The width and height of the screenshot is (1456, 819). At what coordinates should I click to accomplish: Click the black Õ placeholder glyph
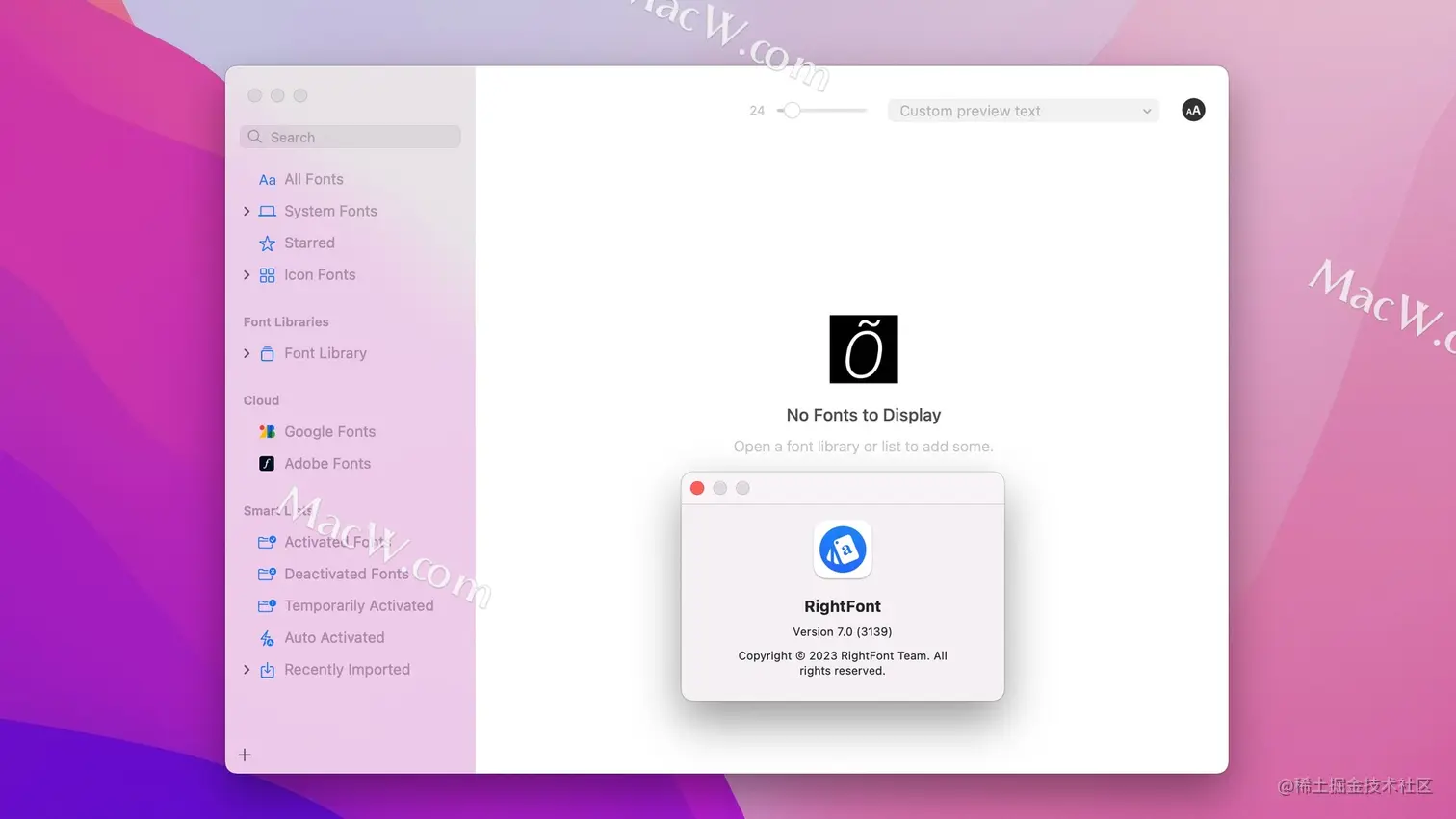click(x=864, y=349)
